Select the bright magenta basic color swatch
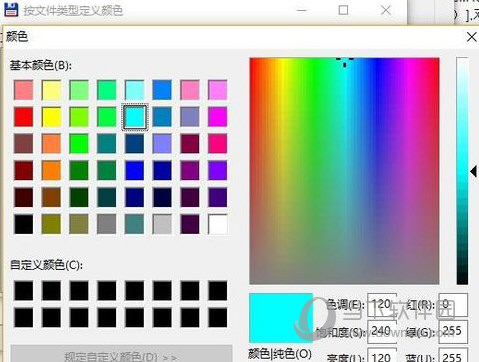This screenshot has height=362, width=479. 218,117
